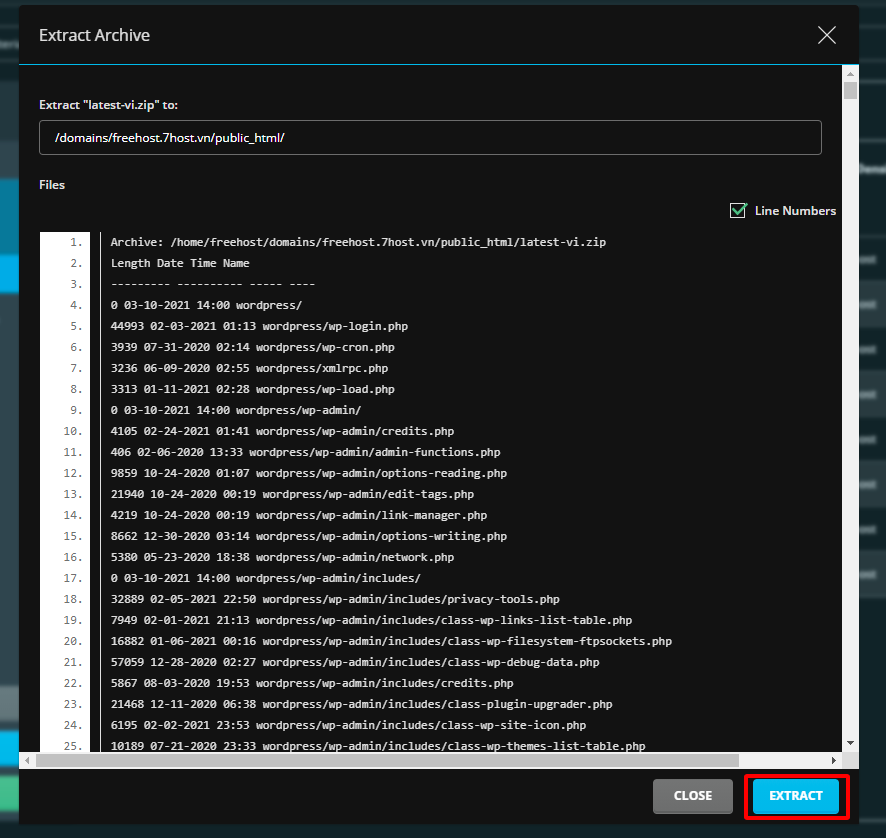886x838 pixels.
Task: Select the class-plugin-upgrader.php line
Action: 362,704
